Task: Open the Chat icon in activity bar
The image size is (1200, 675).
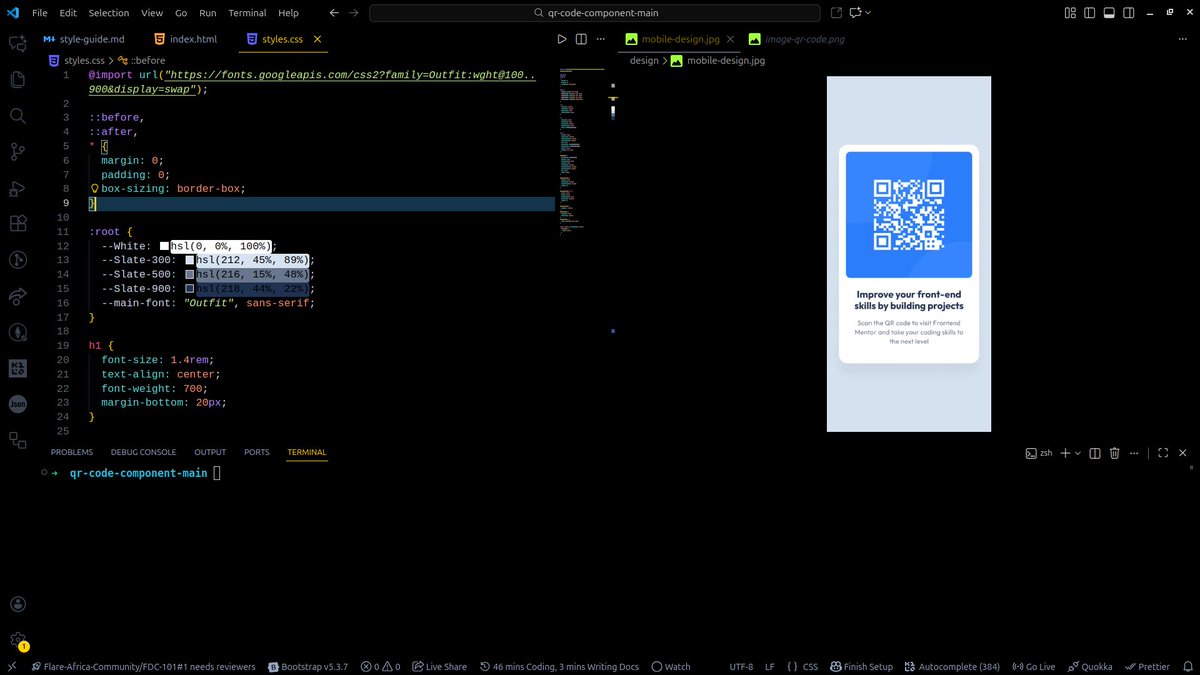Action: [x=17, y=44]
